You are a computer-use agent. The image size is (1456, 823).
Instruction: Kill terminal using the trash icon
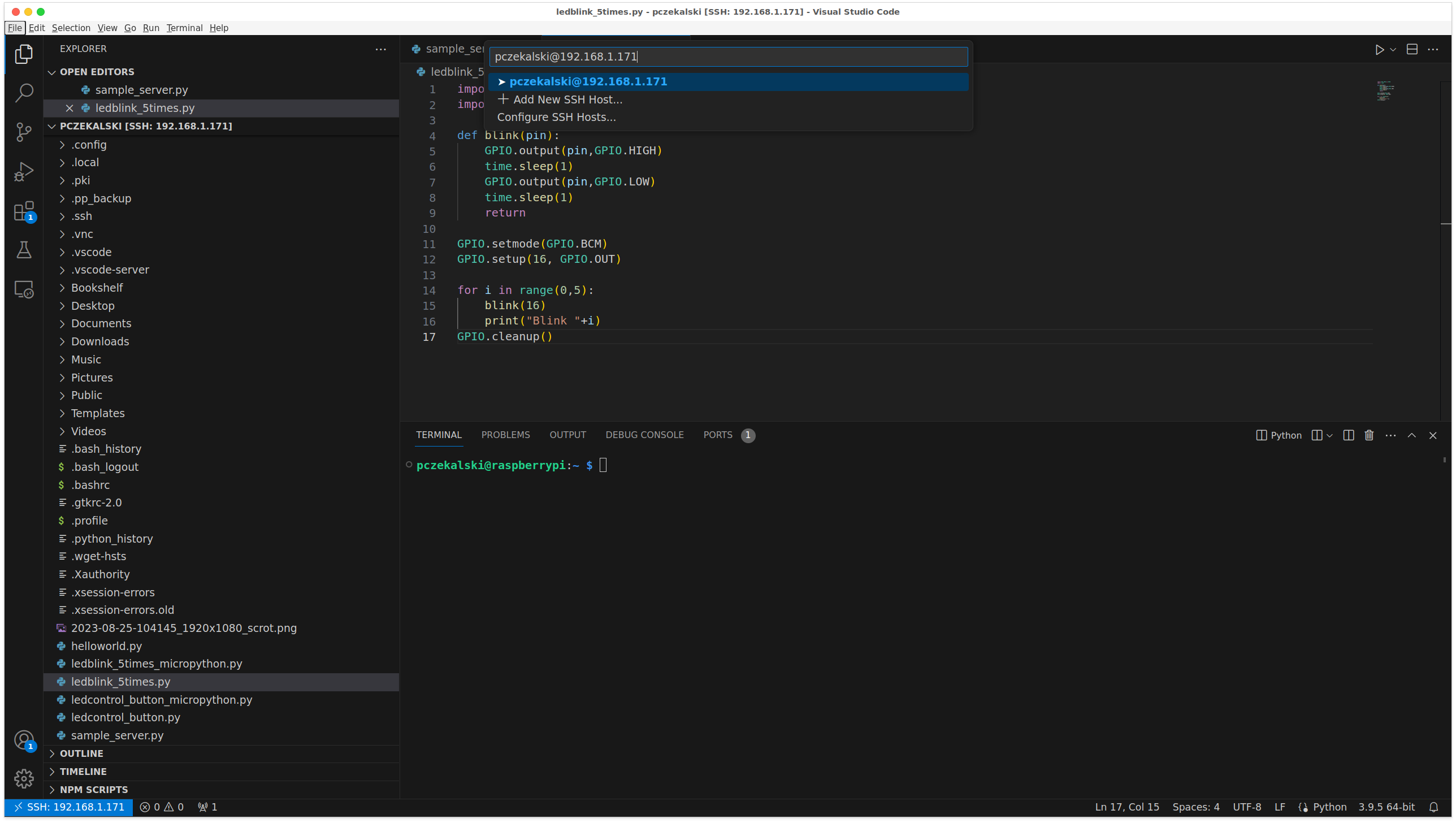tap(1369, 435)
